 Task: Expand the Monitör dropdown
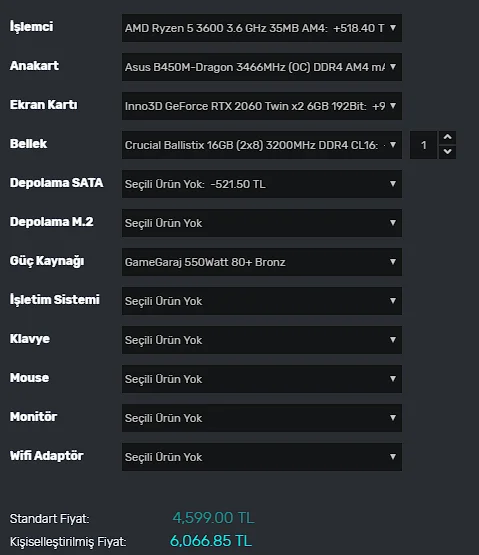262,418
